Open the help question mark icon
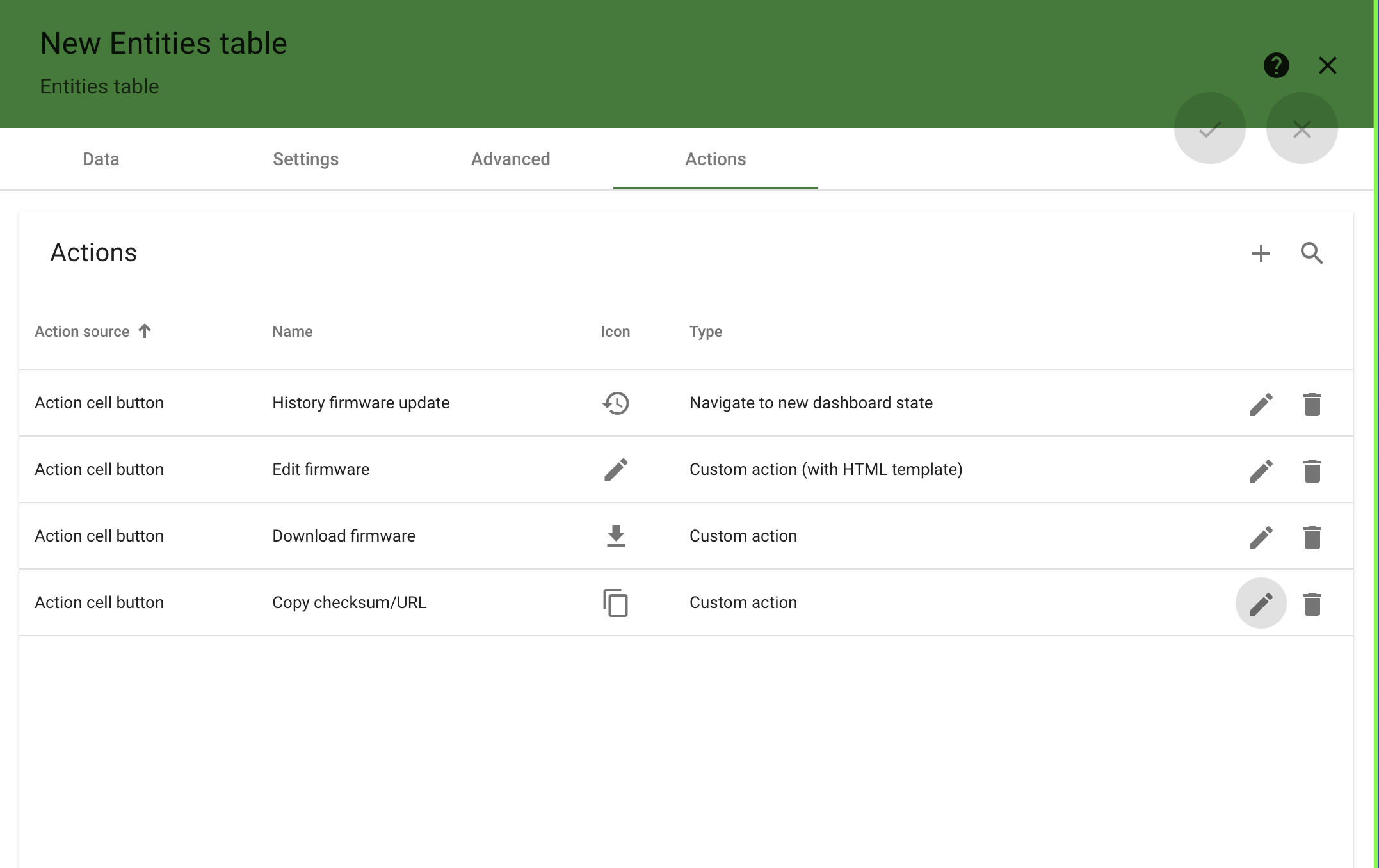 (1276, 65)
